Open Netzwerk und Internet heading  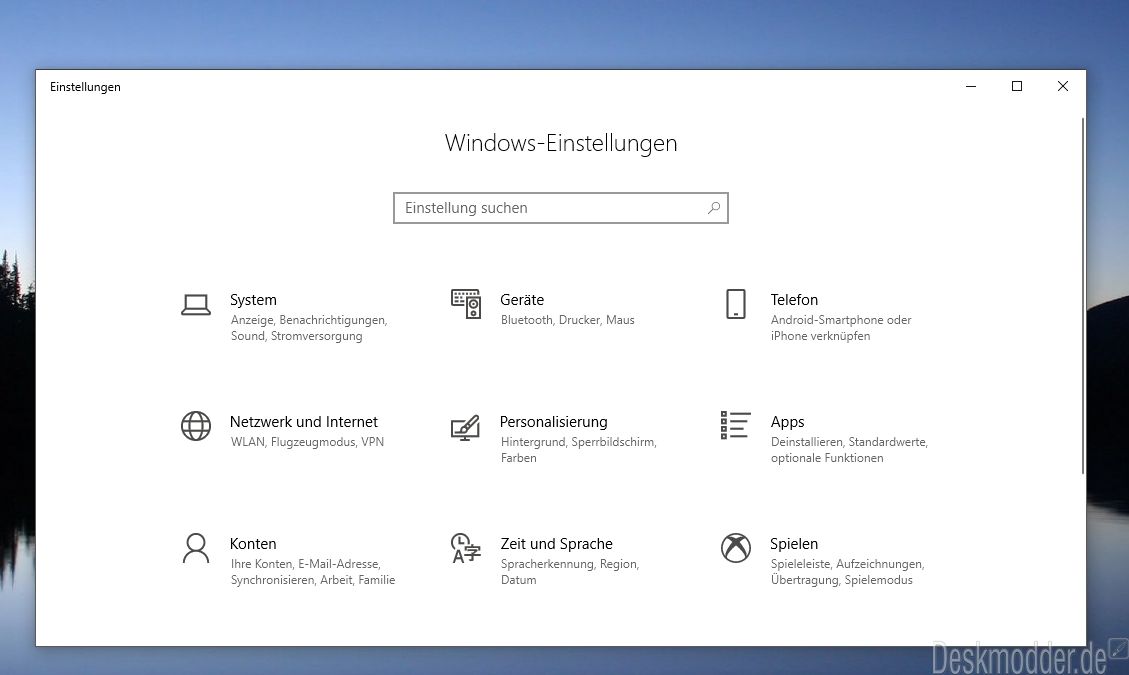[304, 421]
